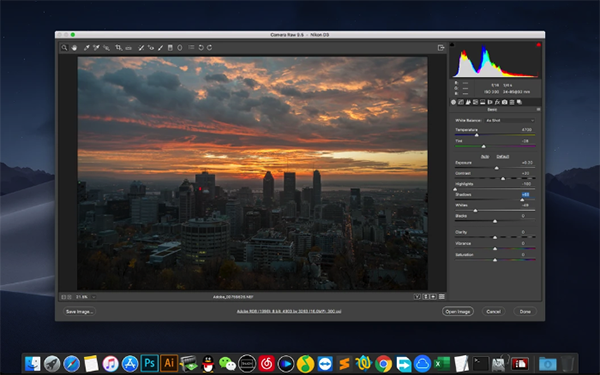600x375 pixels.
Task: Click the sunset city preview image
Action: [253, 173]
